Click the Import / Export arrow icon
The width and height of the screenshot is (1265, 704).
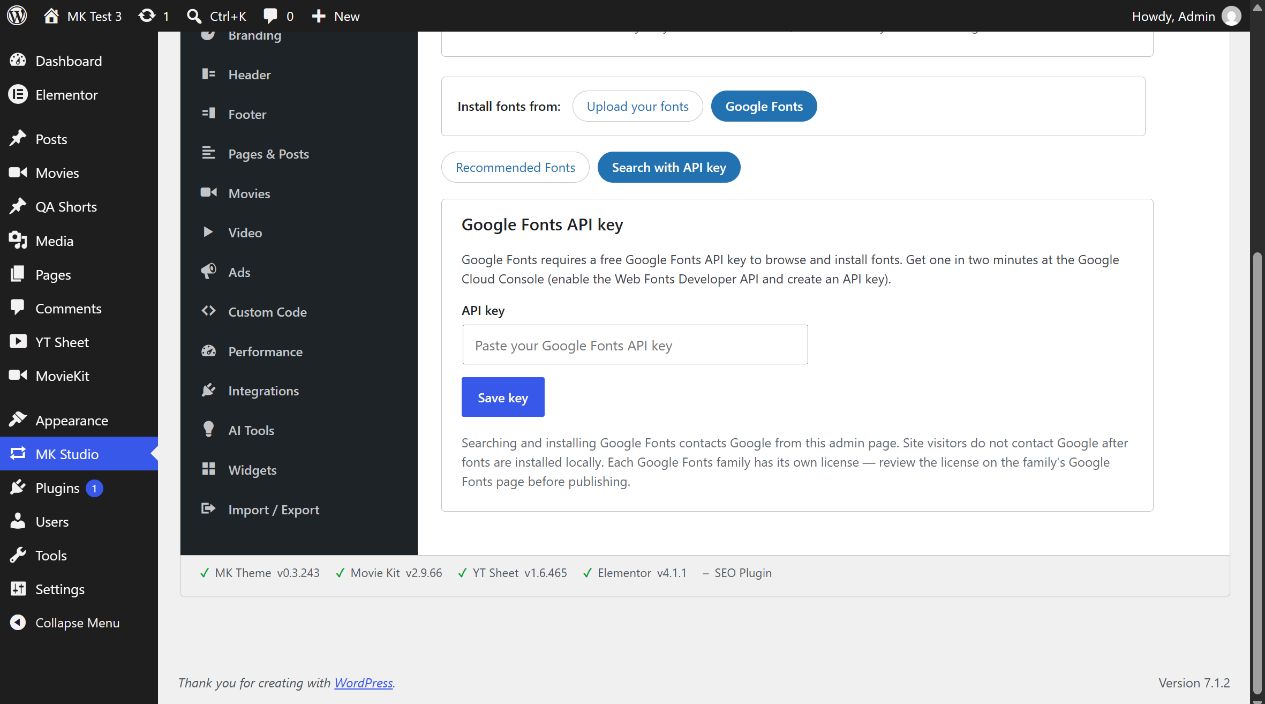tap(208, 509)
